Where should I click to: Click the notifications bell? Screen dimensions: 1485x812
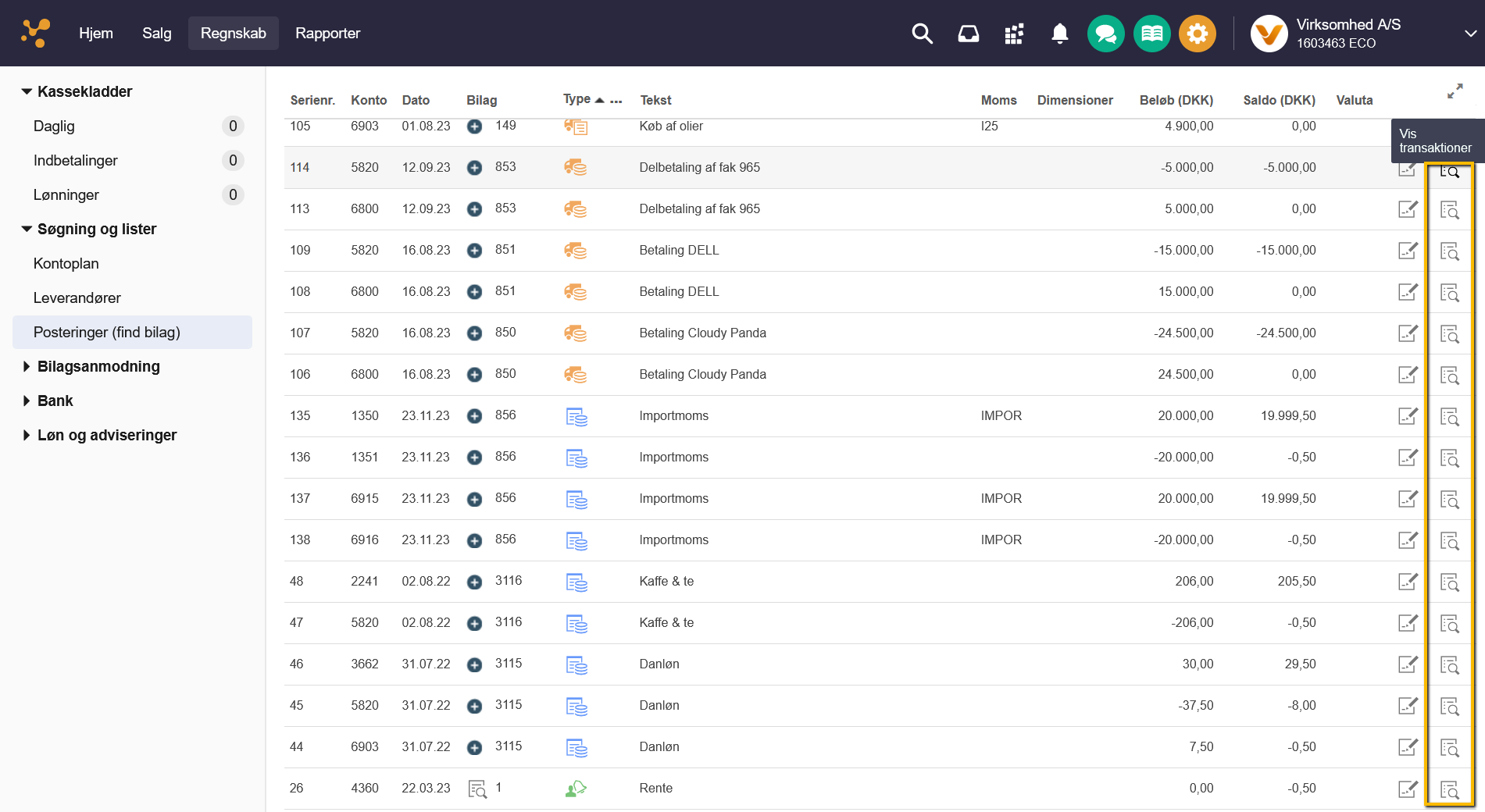tap(1059, 34)
